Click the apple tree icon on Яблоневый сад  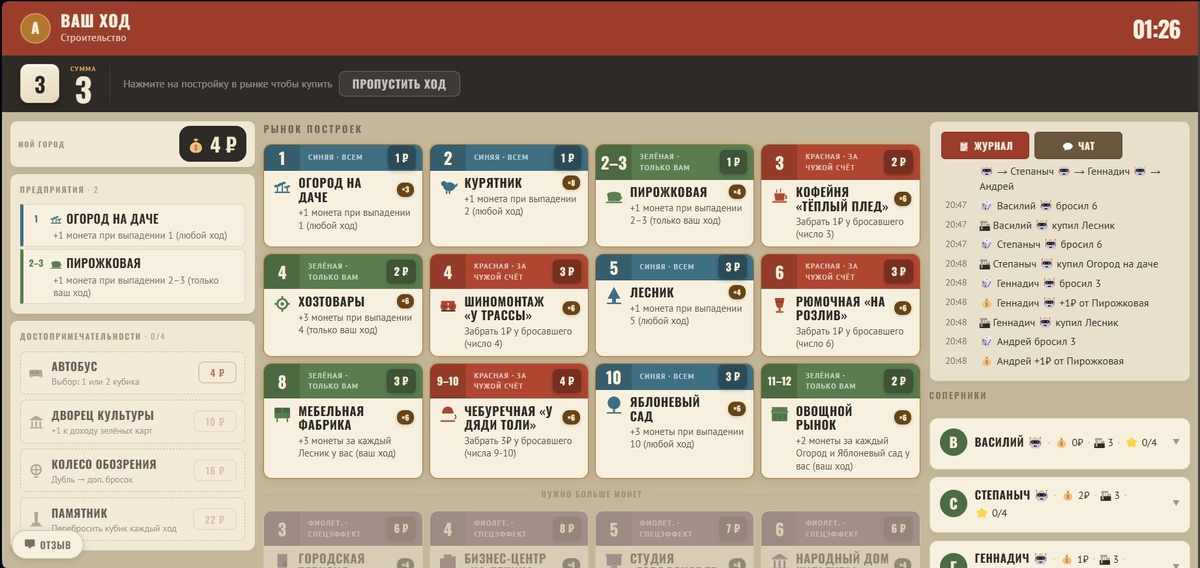pos(613,405)
